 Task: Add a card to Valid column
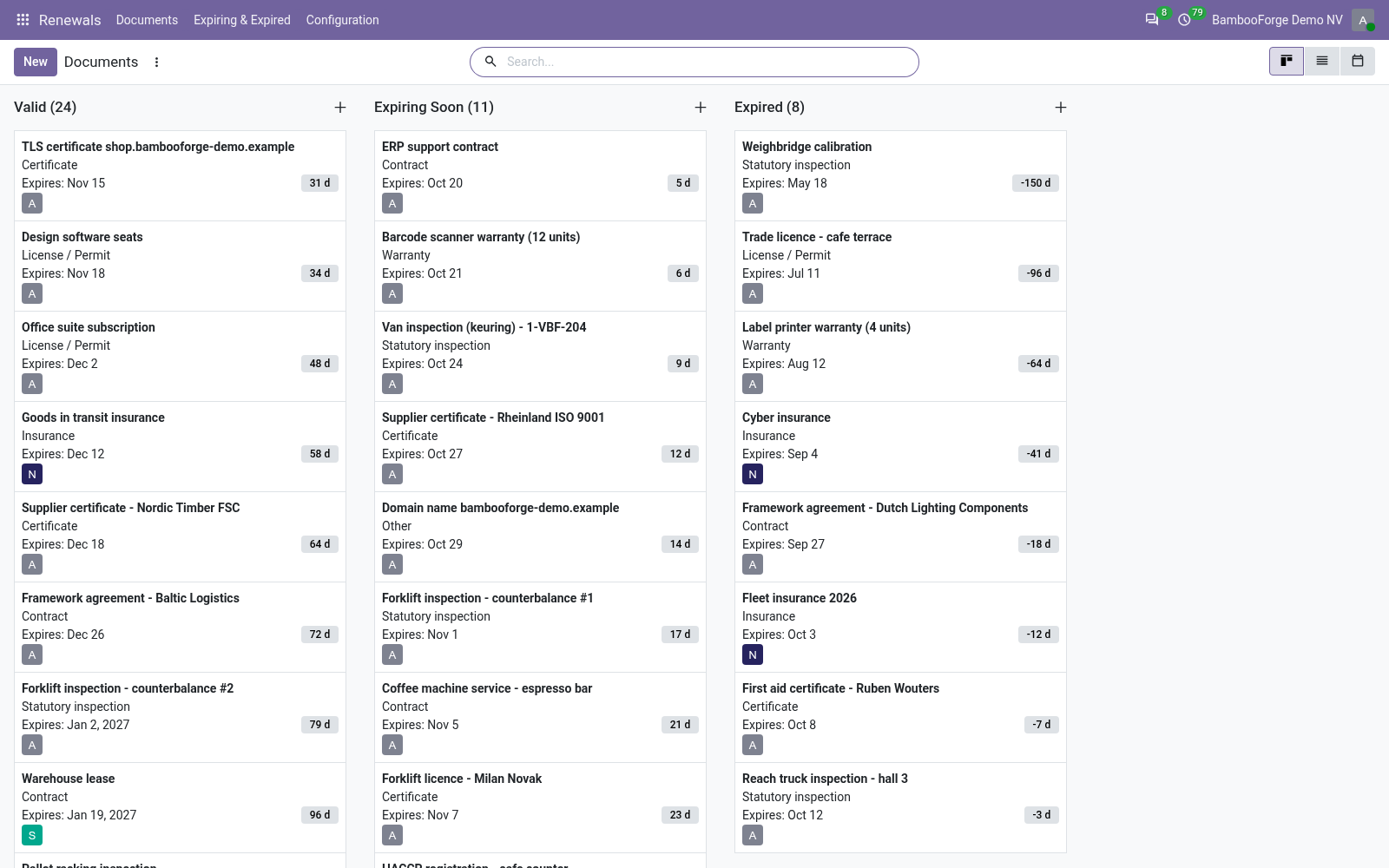click(x=340, y=108)
